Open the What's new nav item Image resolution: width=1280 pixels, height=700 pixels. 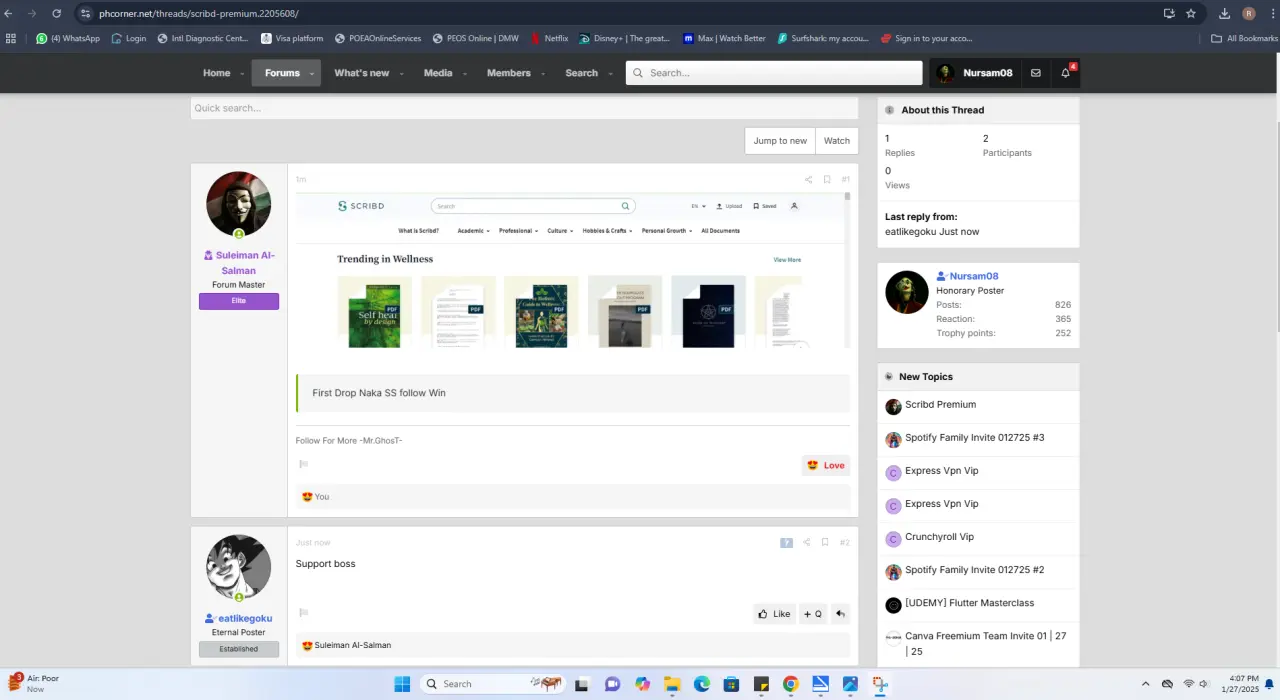coord(362,73)
